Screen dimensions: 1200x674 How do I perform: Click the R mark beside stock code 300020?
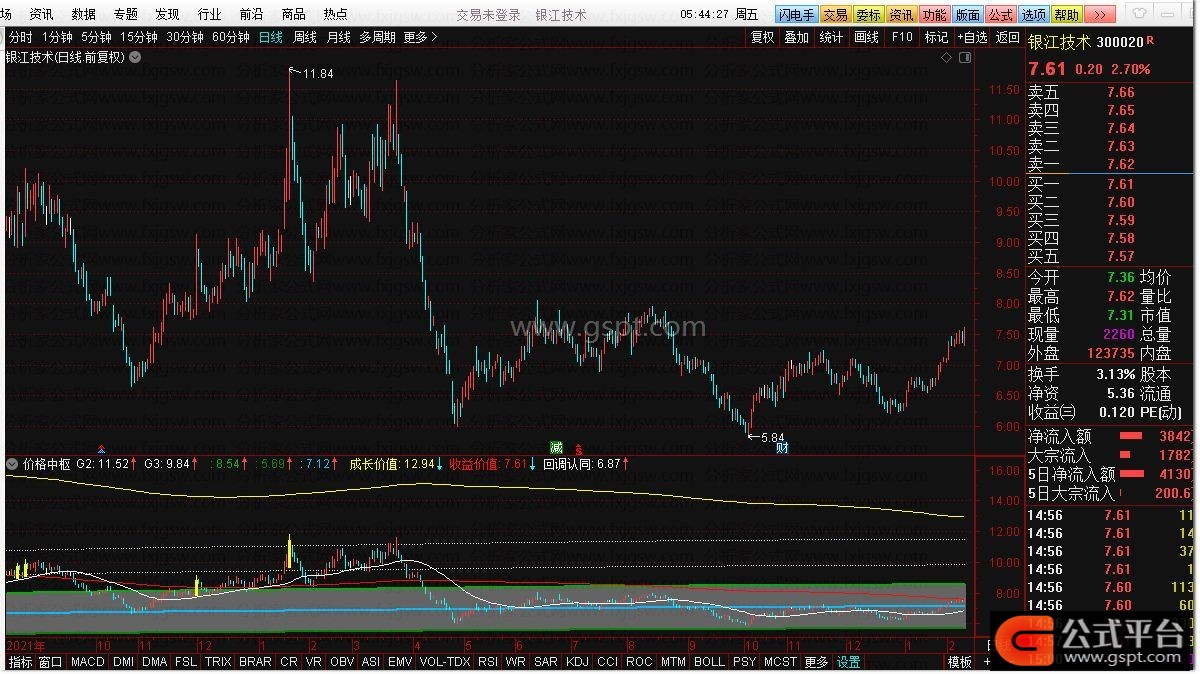pos(1149,41)
